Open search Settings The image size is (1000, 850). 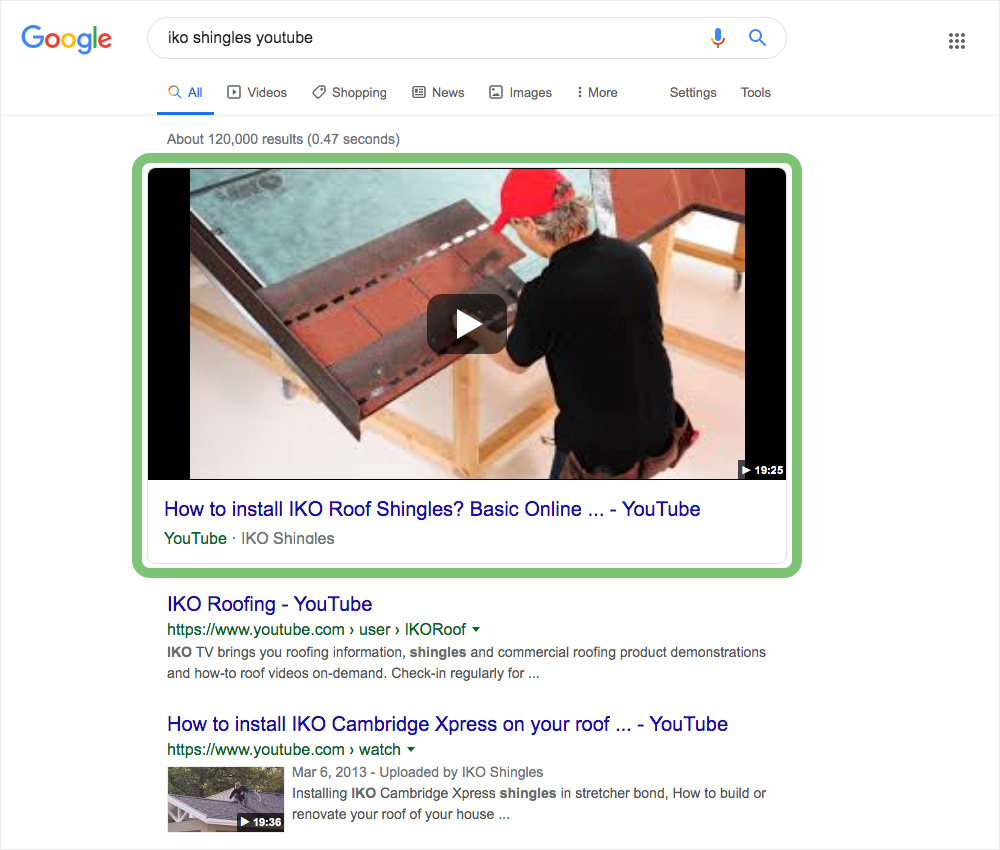(693, 92)
